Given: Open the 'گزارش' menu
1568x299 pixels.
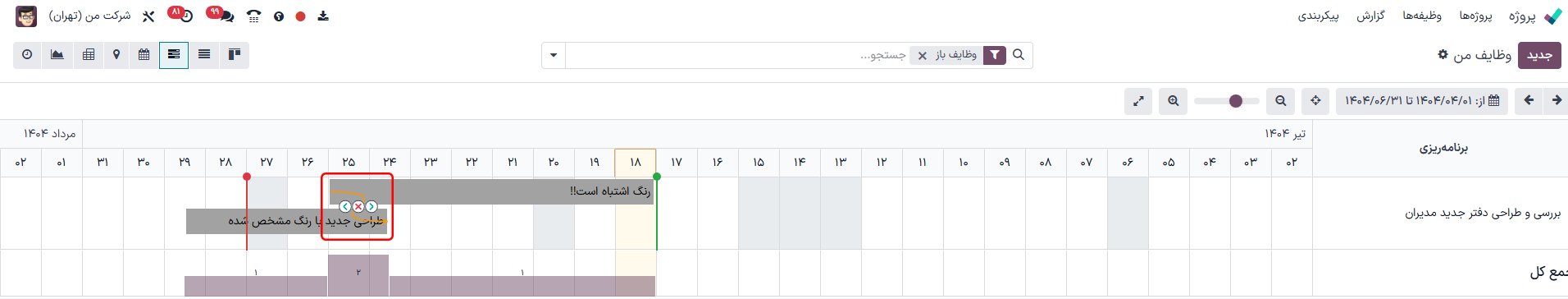Looking at the screenshot, I should click(1370, 16).
